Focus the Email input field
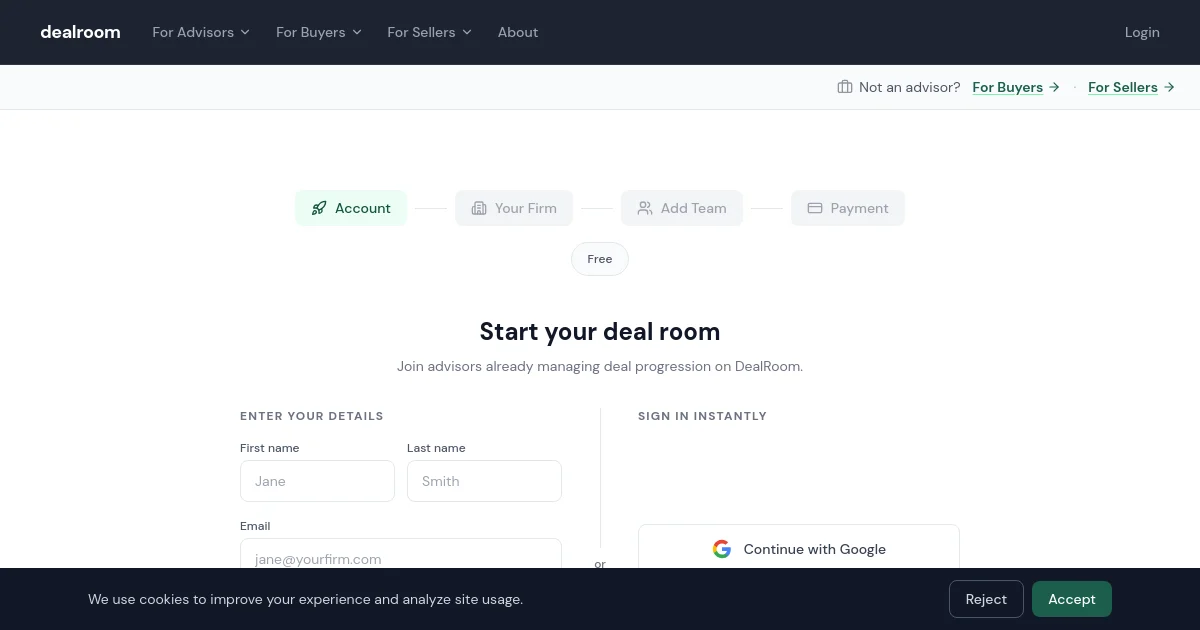Image resolution: width=1200 pixels, height=630 pixels. point(401,553)
